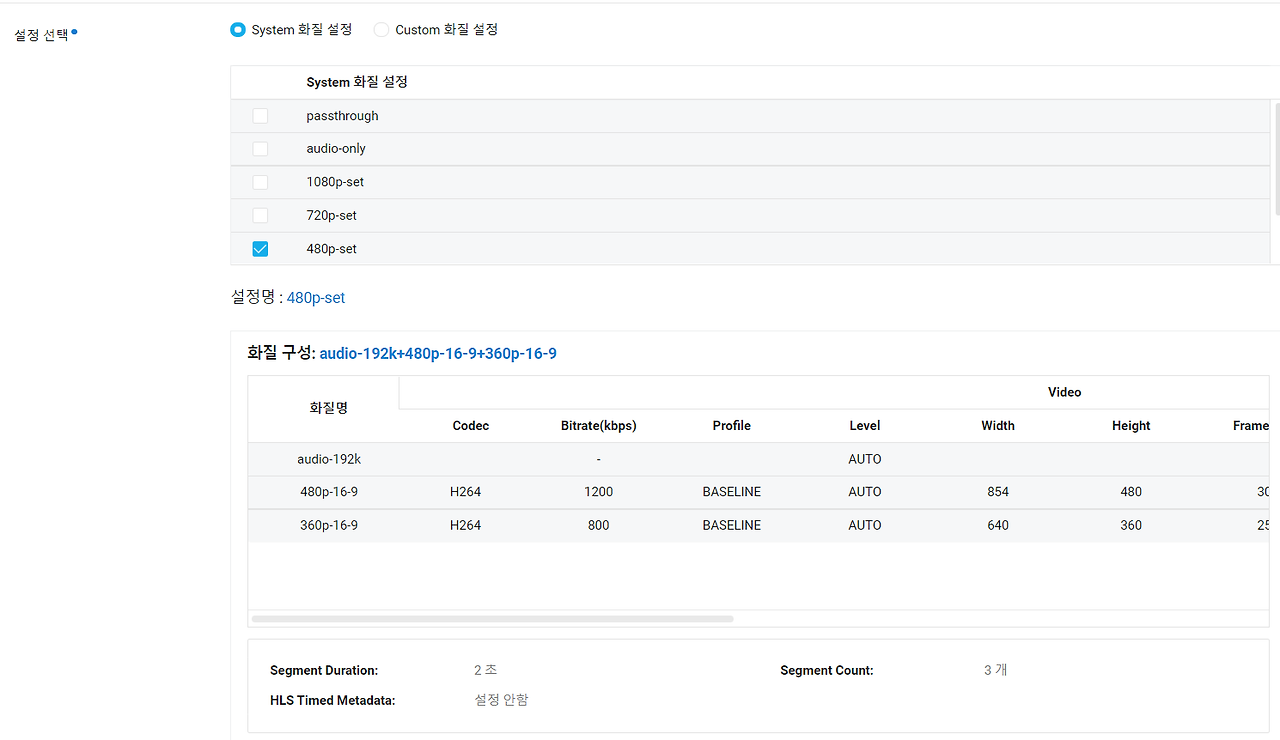Uncheck the 480p-set checkbox

pyautogui.click(x=260, y=249)
